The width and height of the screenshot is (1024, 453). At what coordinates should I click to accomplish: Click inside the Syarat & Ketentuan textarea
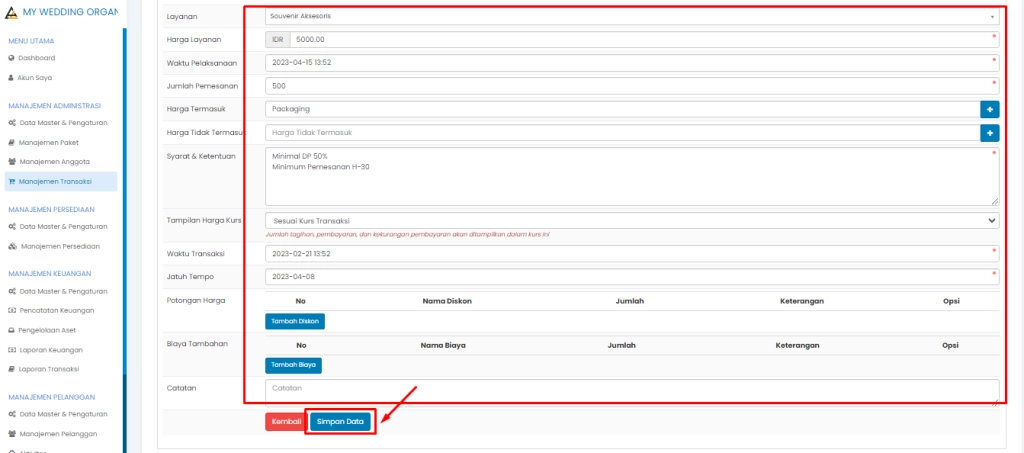coord(632,177)
